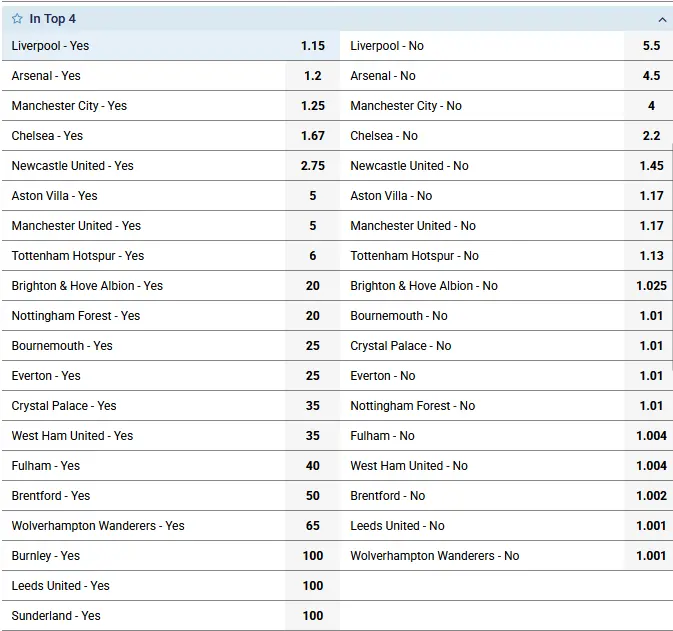Collapse the In Top 4 market section
Image resolution: width=673 pixels, height=631 pixels.
661,19
